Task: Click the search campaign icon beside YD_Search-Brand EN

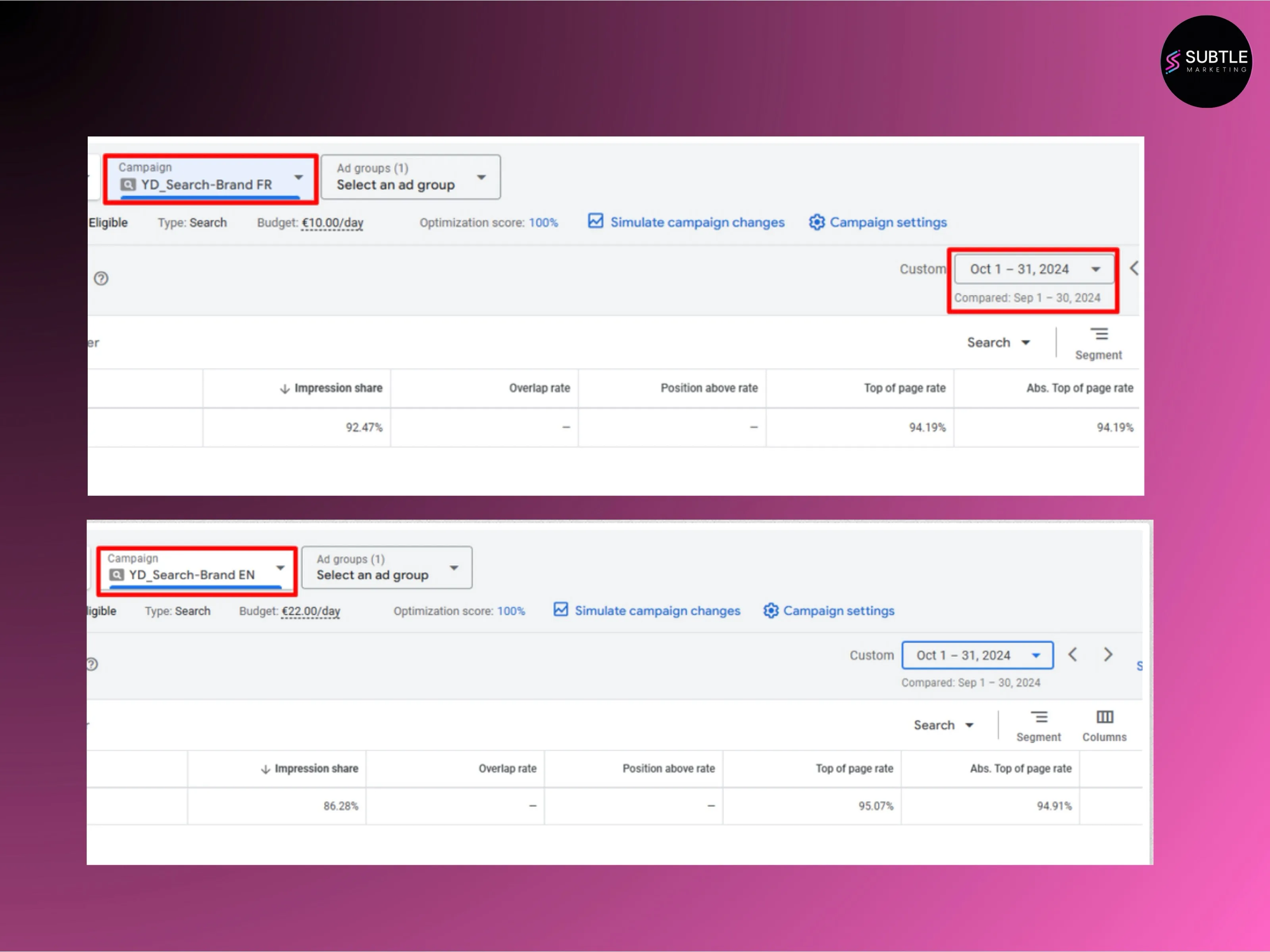Action: [x=117, y=575]
